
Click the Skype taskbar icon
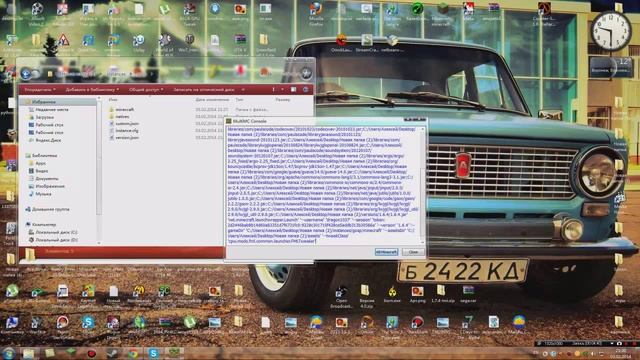click(x=153, y=353)
